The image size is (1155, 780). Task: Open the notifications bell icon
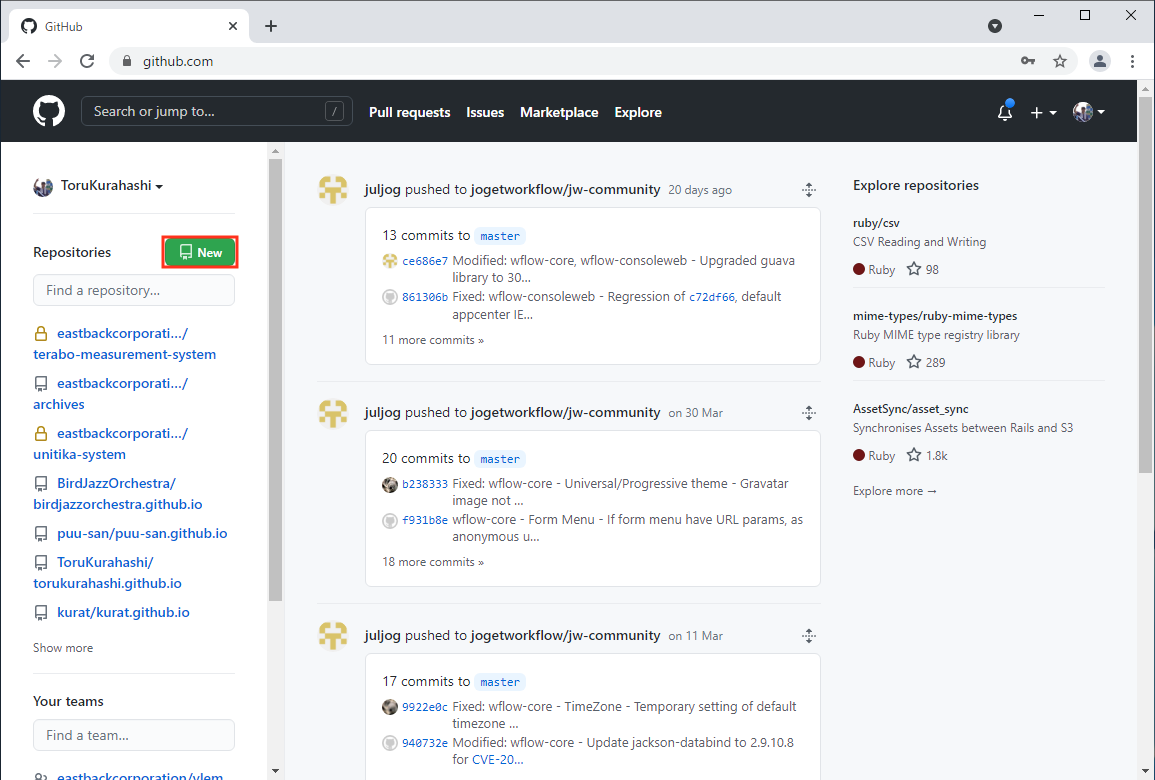tap(1005, 112)
